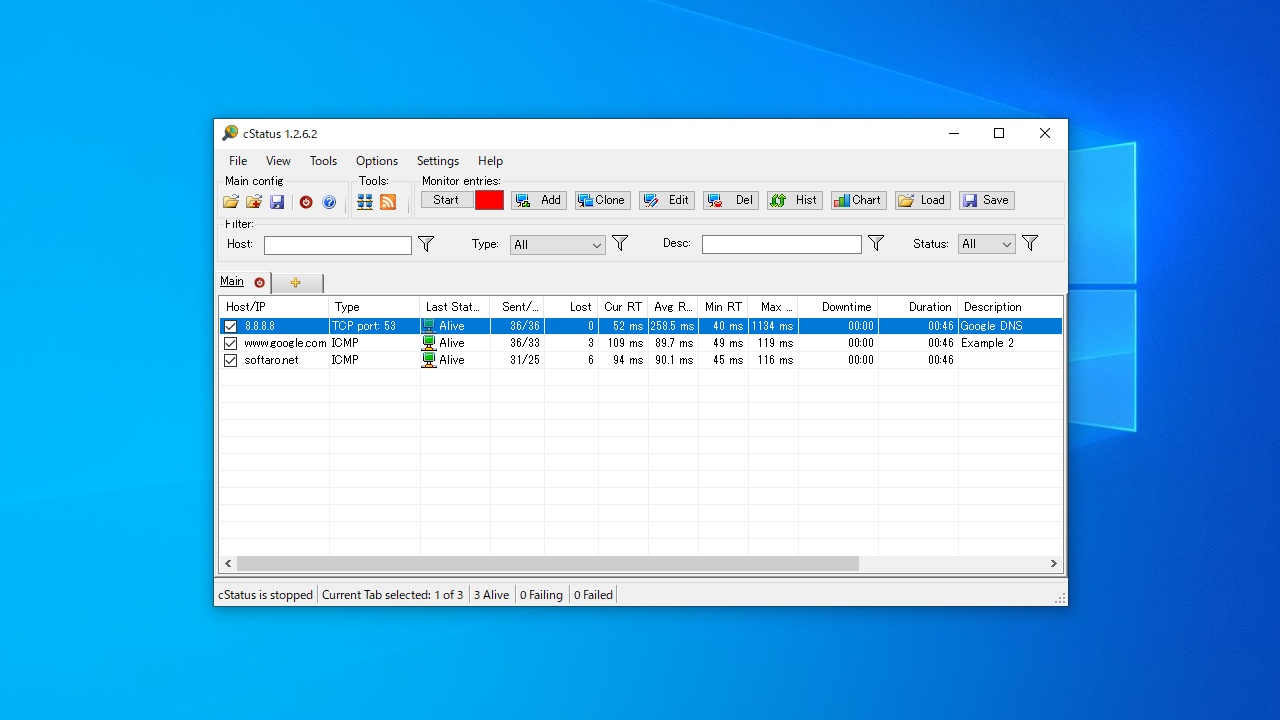Expand the Status filter dropdown

point(1006,245)
